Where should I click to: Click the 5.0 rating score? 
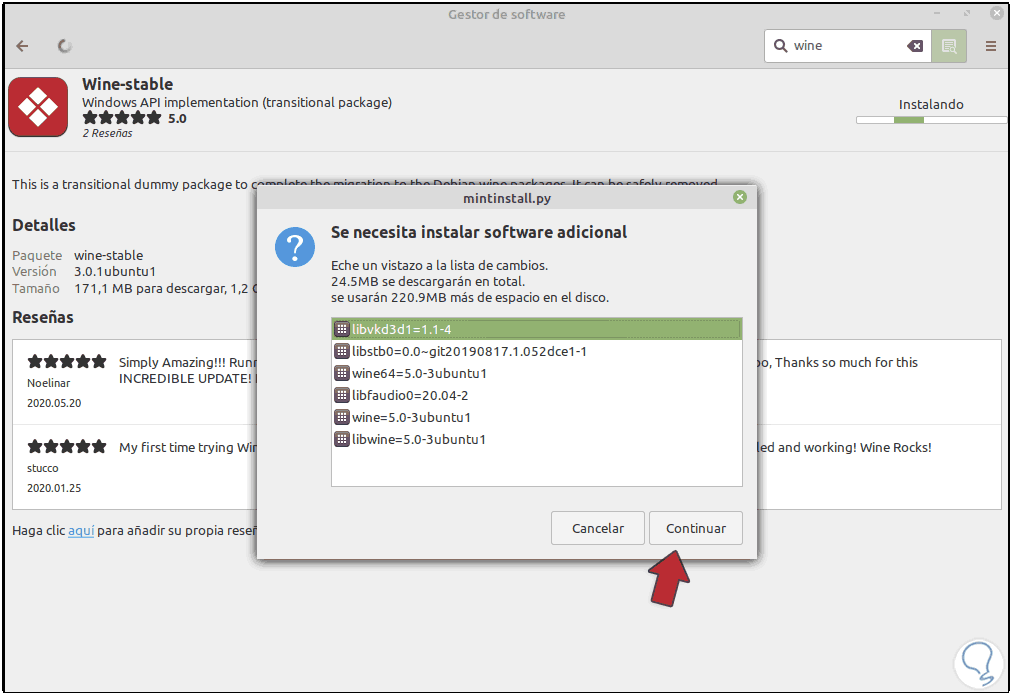point(177,119)
